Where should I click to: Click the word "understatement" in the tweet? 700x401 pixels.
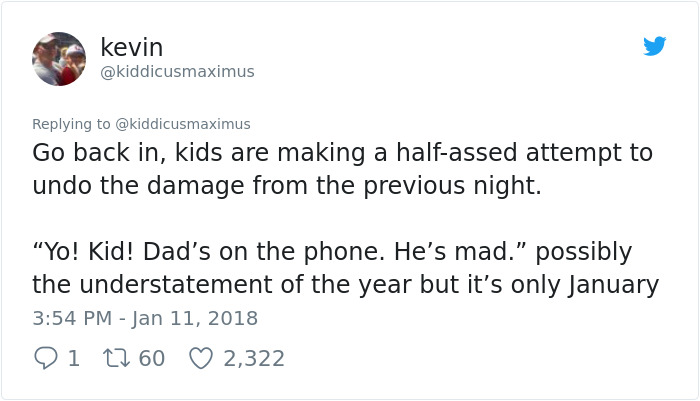[176, 284]
